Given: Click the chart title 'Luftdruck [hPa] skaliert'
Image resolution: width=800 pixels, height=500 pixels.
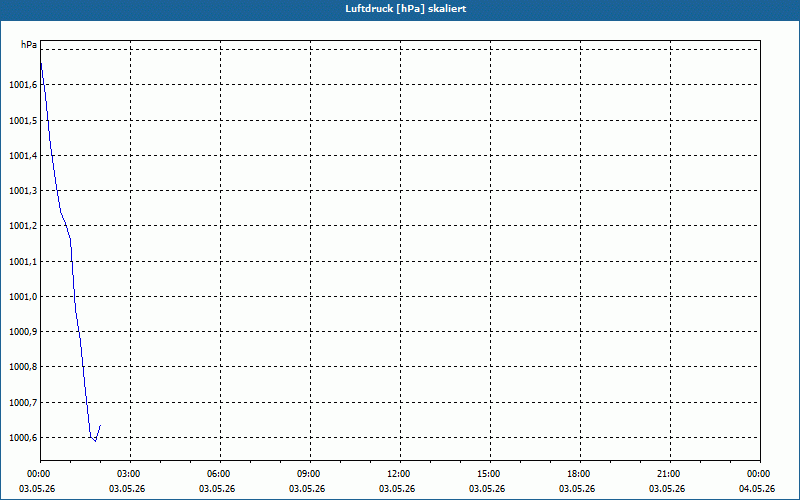Looking at the screenshot, I should pos(406,9).
